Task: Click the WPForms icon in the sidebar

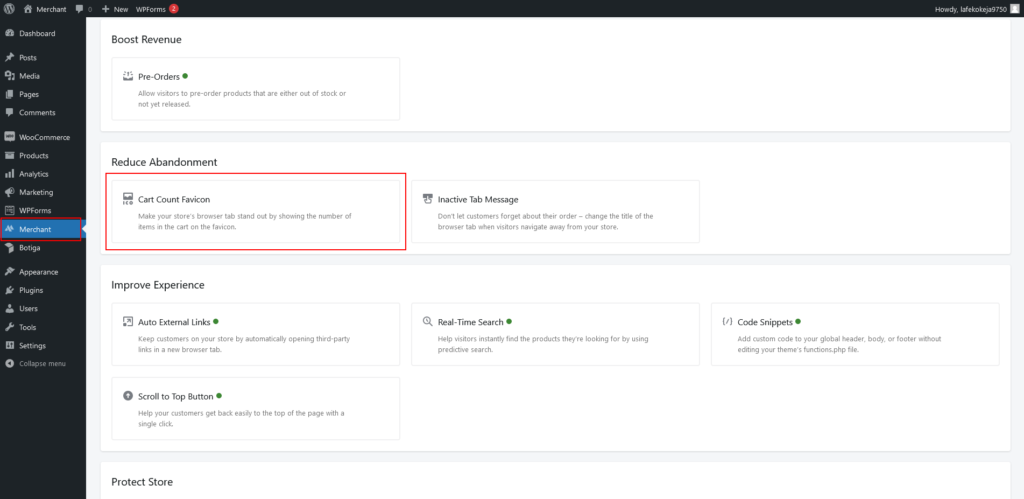Action: [9, 210]
